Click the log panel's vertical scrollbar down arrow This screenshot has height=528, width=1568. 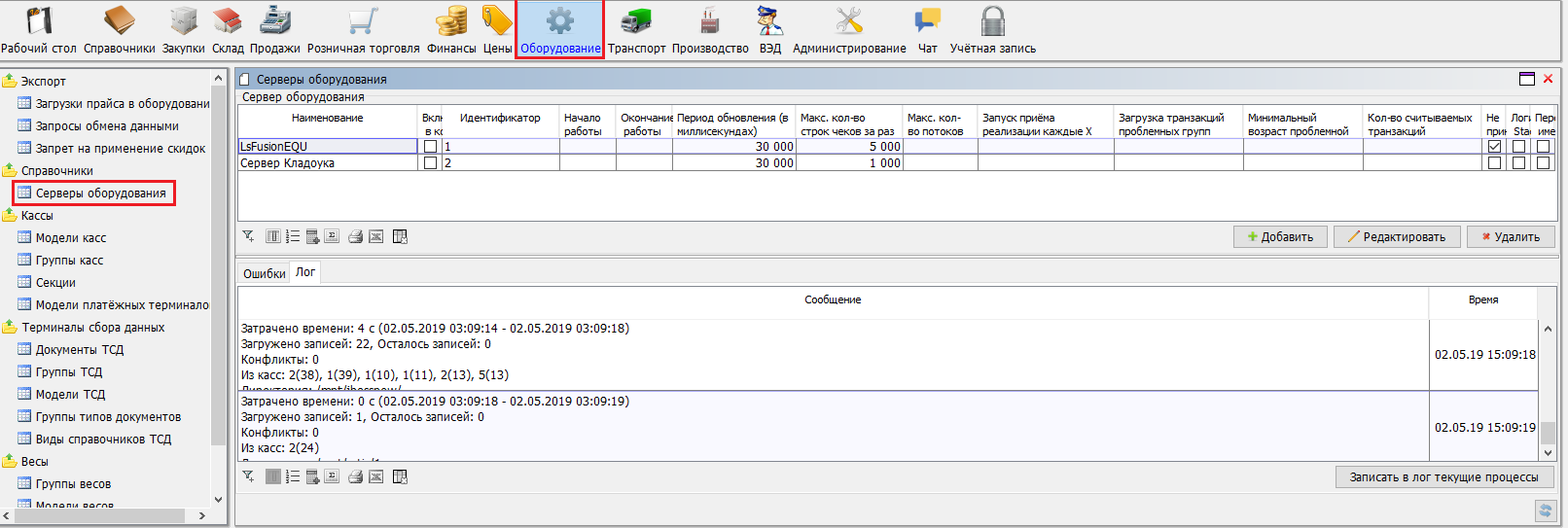click(1548, 452)
